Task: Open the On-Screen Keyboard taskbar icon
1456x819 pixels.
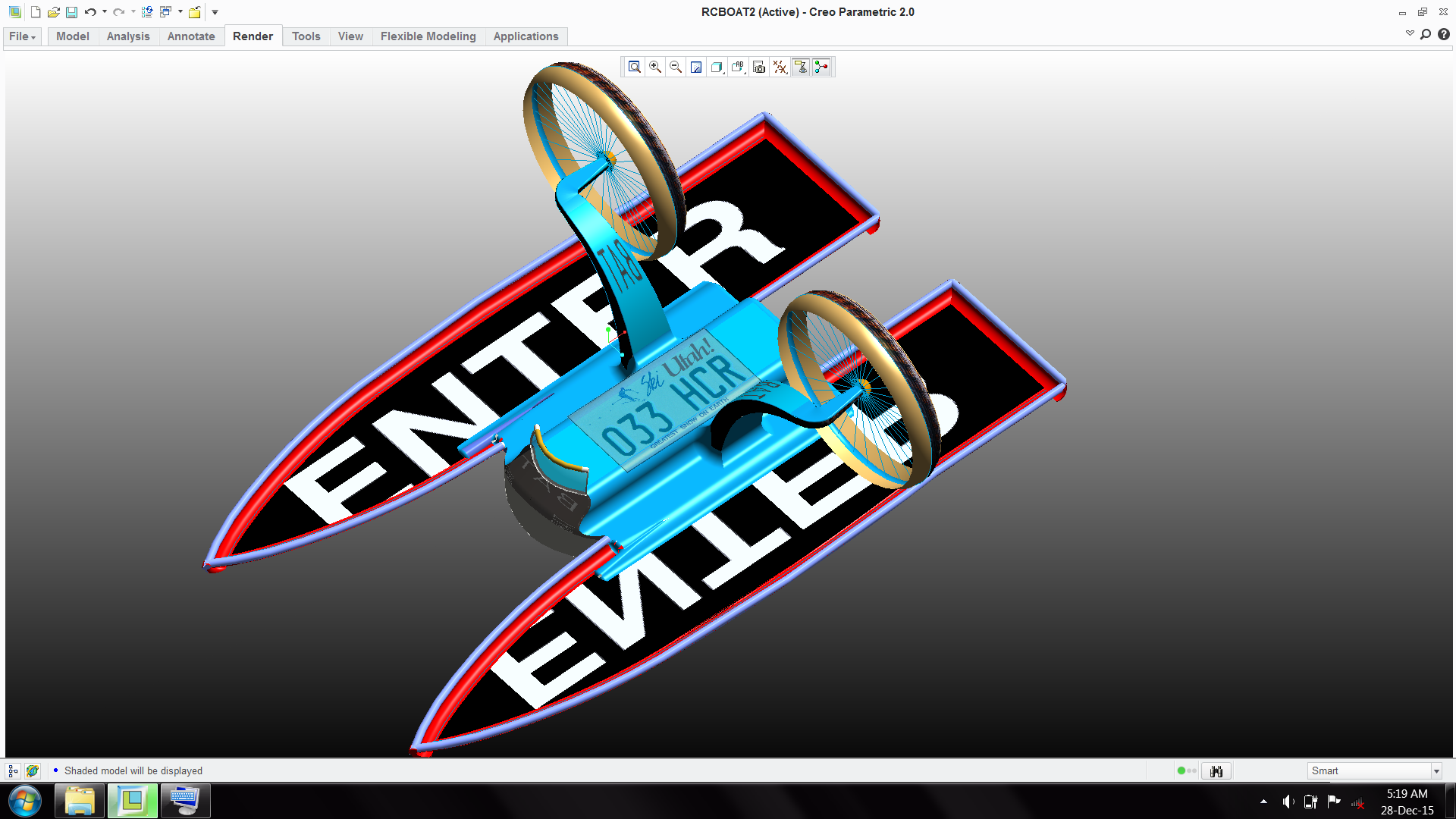Action: (x=185, y=801)
